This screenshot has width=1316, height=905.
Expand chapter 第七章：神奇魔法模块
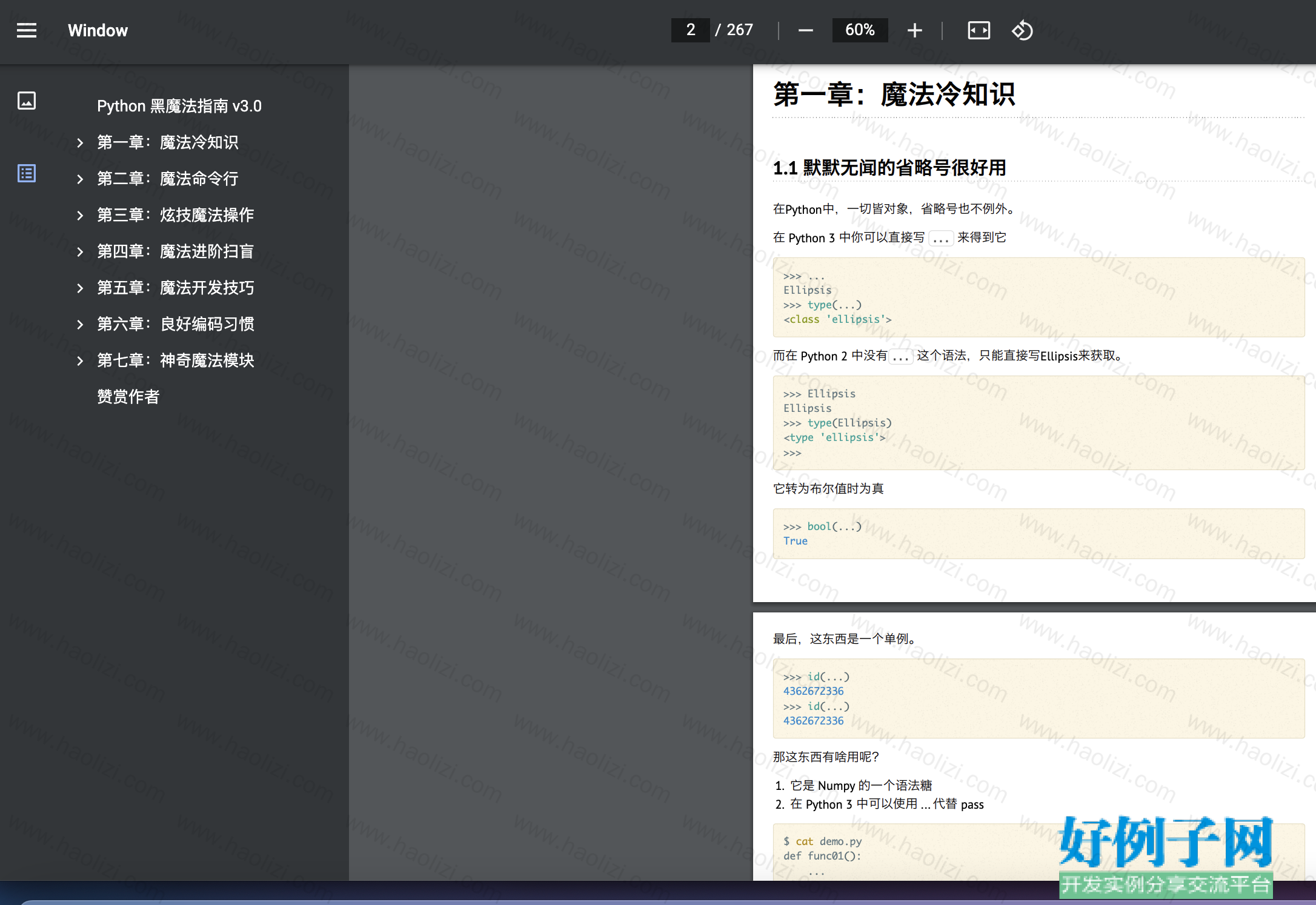click(80, 361)
